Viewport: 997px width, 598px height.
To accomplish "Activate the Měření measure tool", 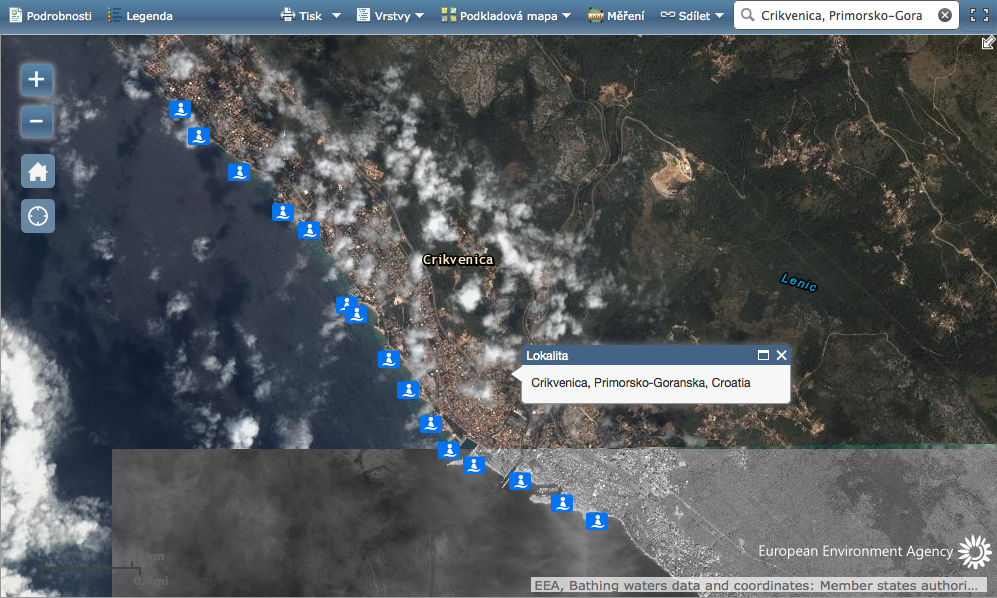I will pos(615,16).
